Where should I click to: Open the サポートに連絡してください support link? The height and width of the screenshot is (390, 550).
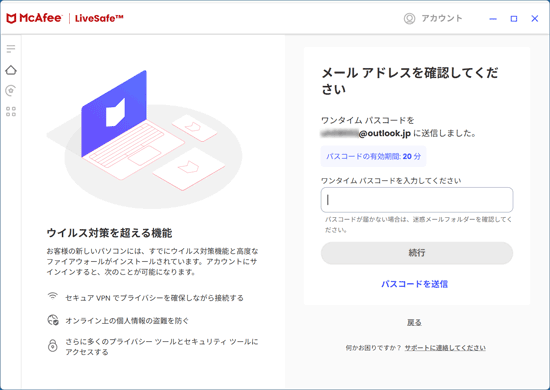[x=445, y=348]
